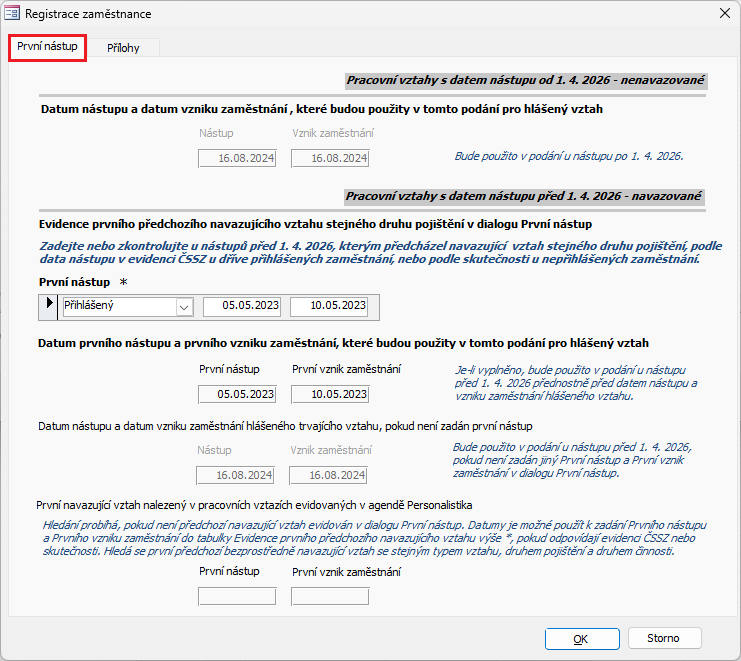The image size is (741, 661).
Task: Click the application icon in the title bar
Action: pyautogui.click(x=12, y=13)
